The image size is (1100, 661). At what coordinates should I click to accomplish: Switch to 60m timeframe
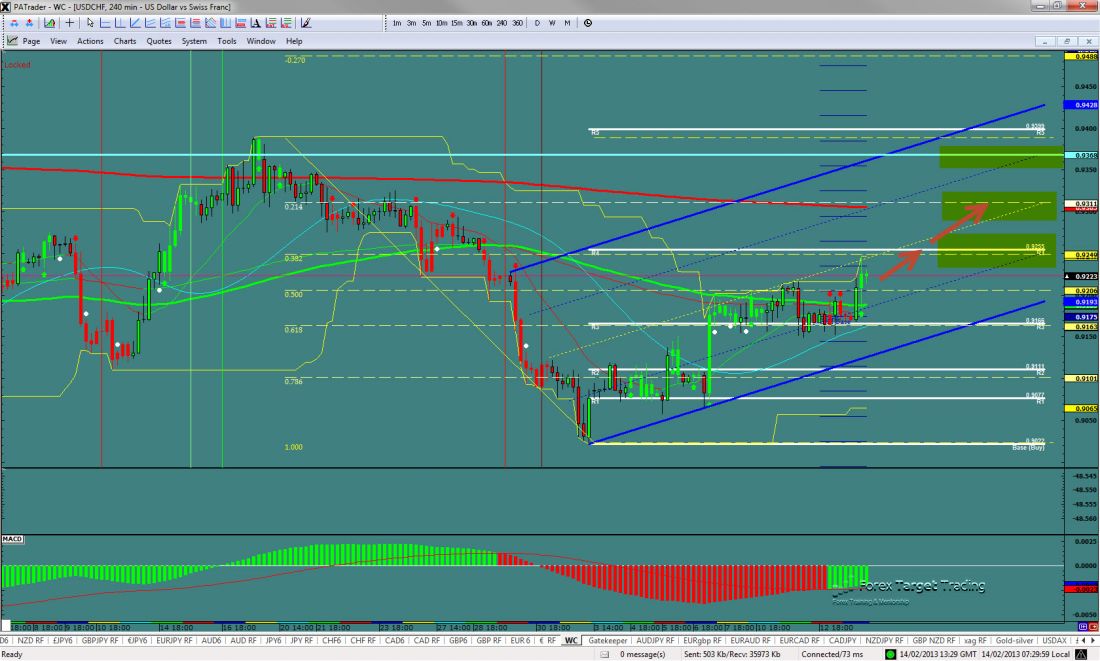(x=486, y=22)
